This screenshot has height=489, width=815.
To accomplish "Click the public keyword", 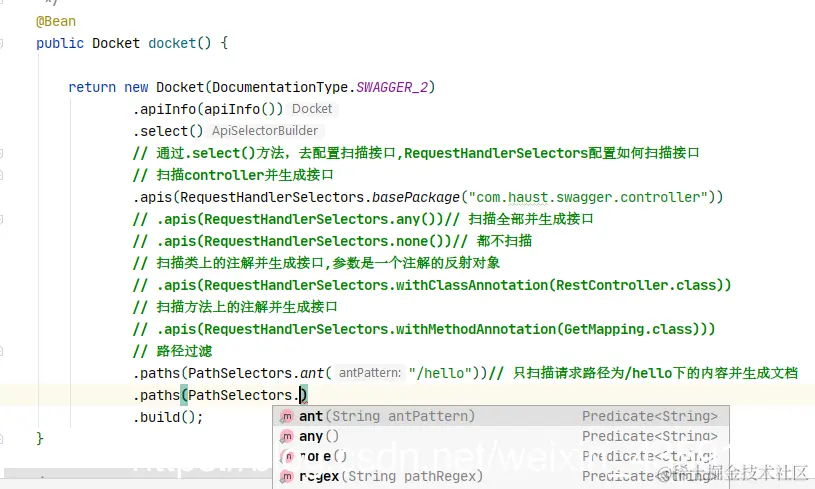I will [x=60, y=43].
